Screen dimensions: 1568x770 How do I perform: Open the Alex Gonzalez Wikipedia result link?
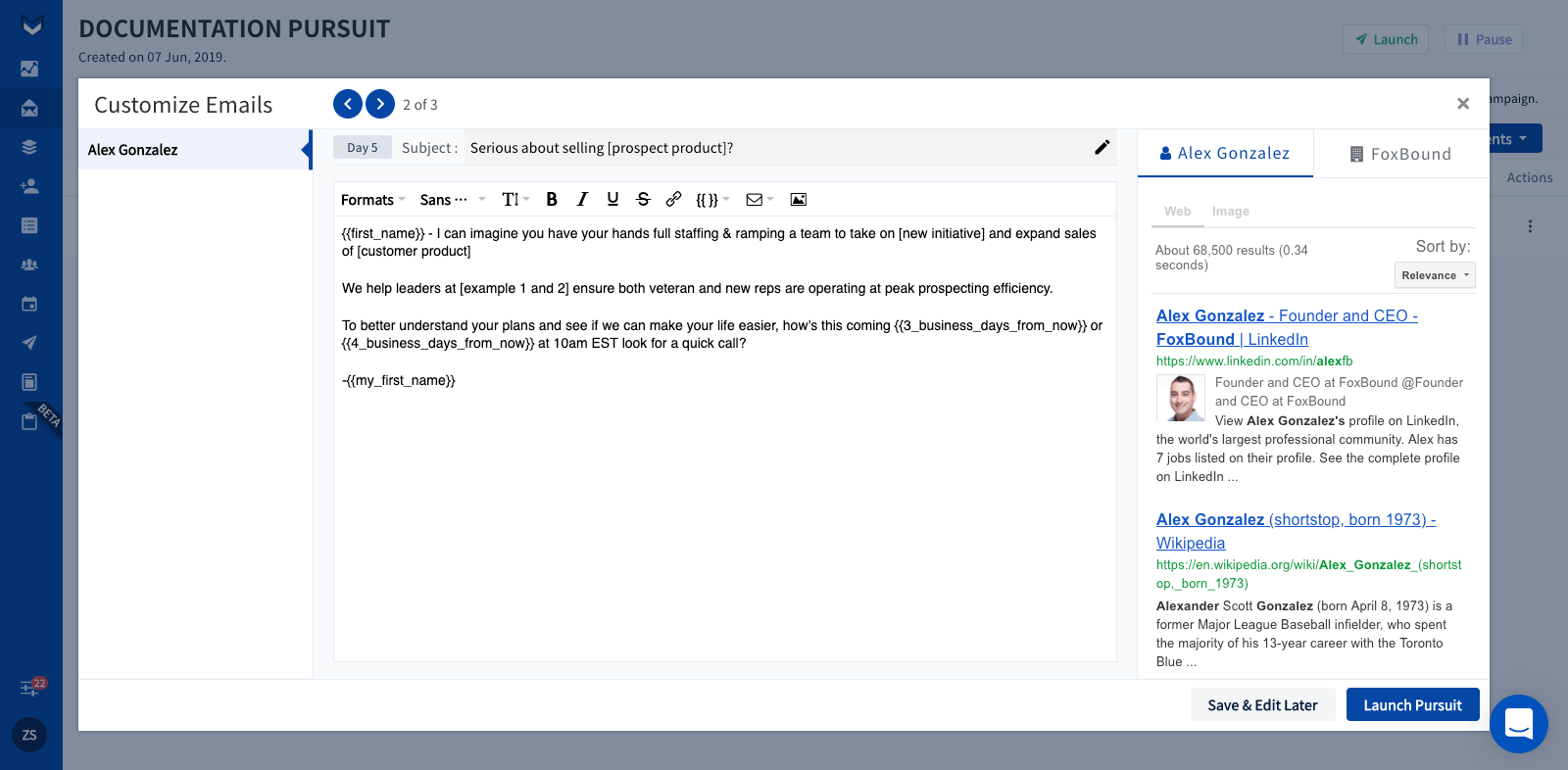(x=1296, y=531)
